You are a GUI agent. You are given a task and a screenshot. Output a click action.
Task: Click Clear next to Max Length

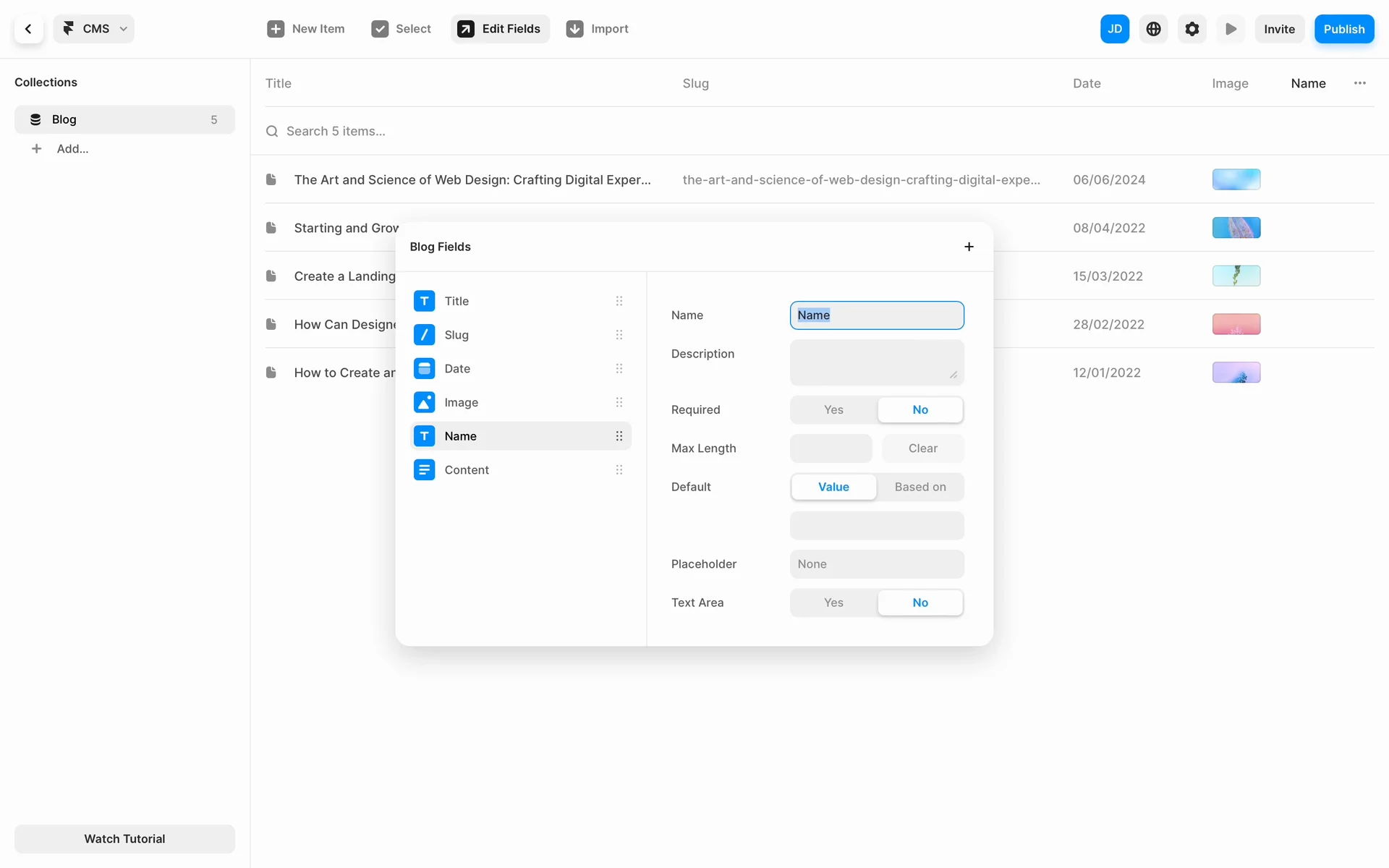point(922,448)
